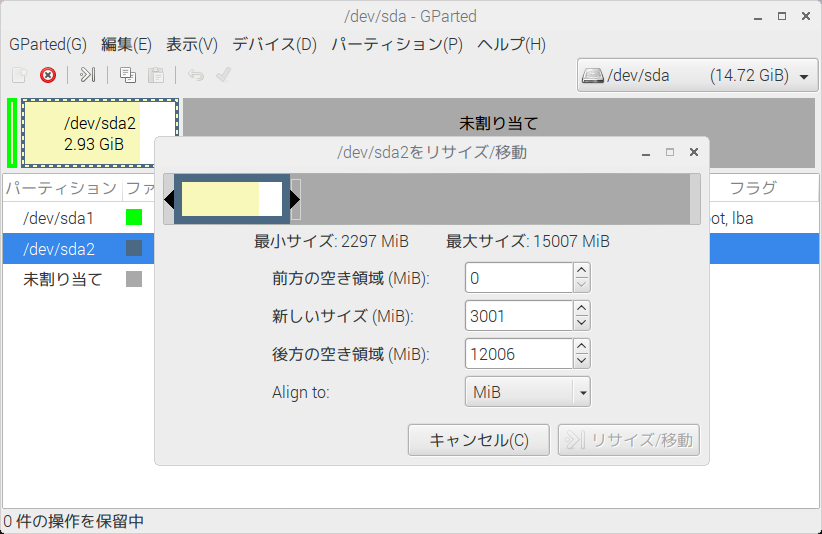
Task: Click the 最大サイズ: 15007 MiB text
Action: (x=528, y=242)
